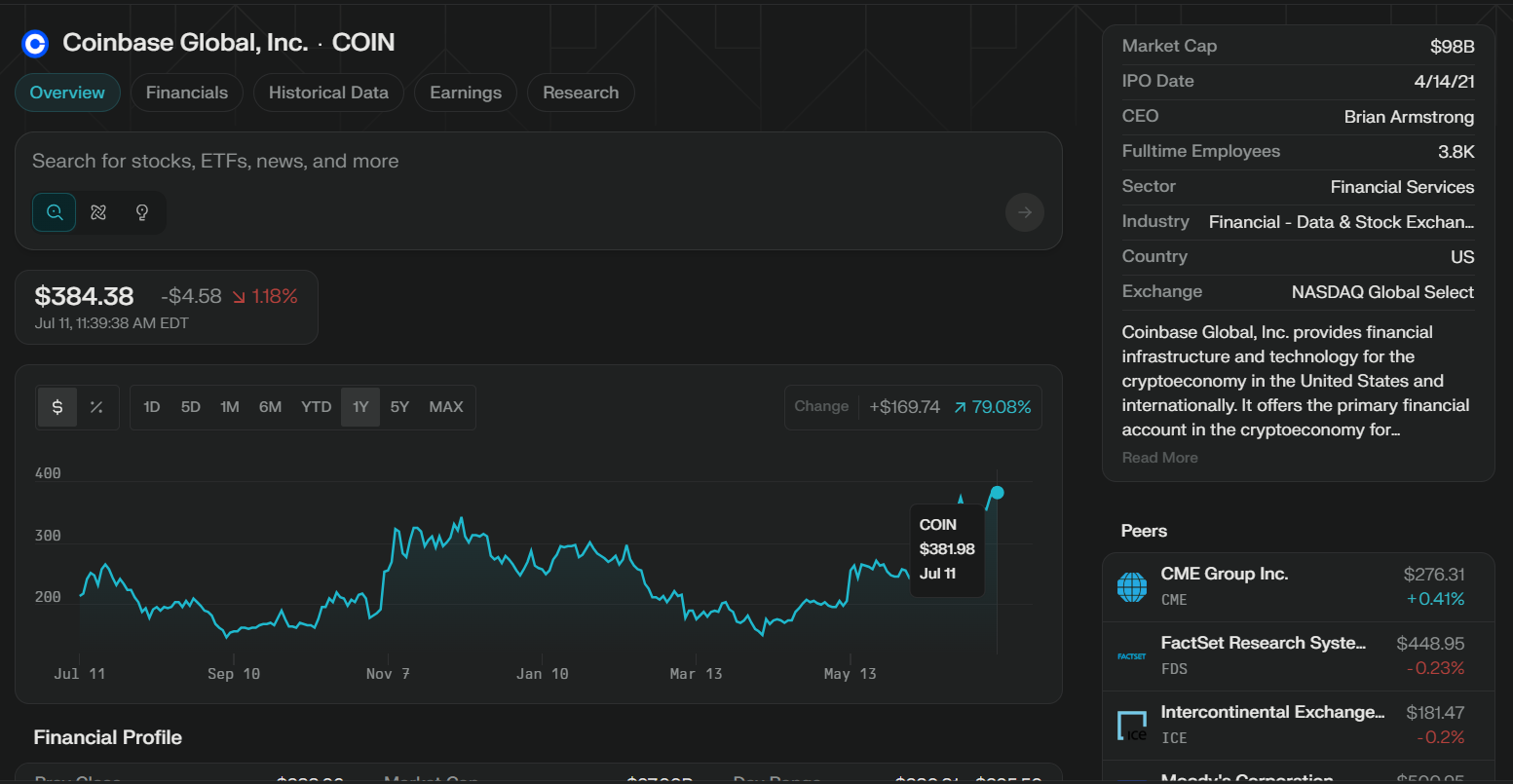Click the Financial Profile heading

point(108,737)
